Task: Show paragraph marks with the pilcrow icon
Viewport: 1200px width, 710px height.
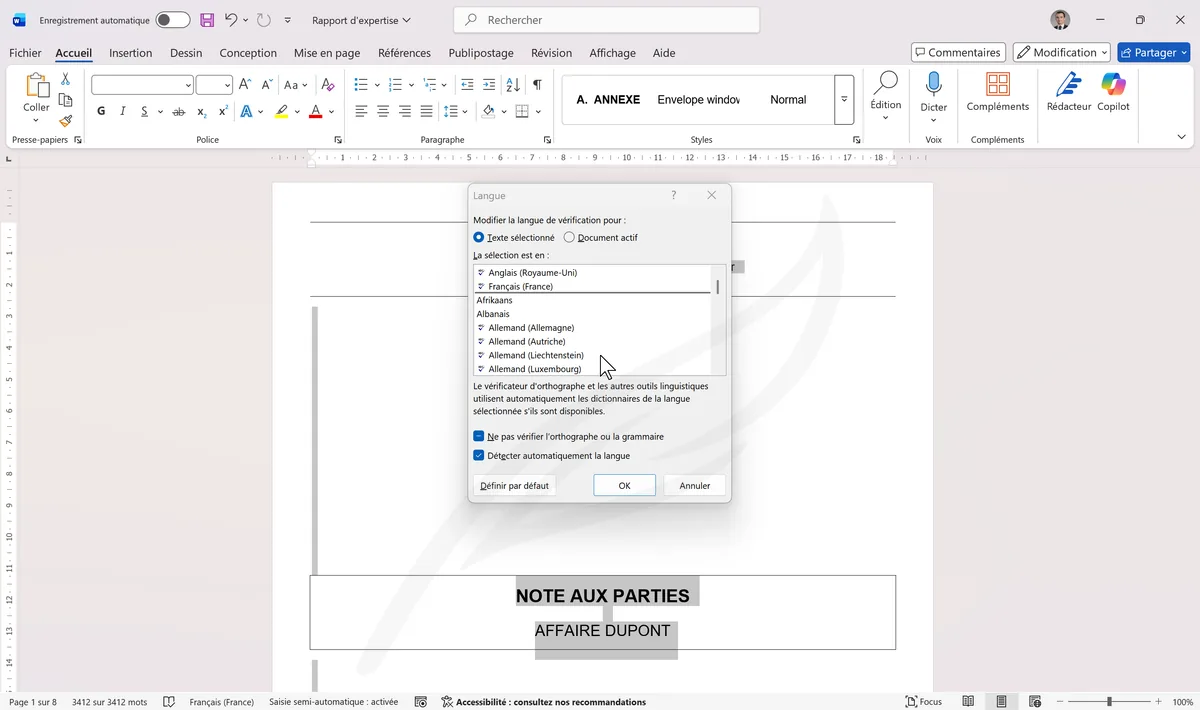Action: point(537,85)
